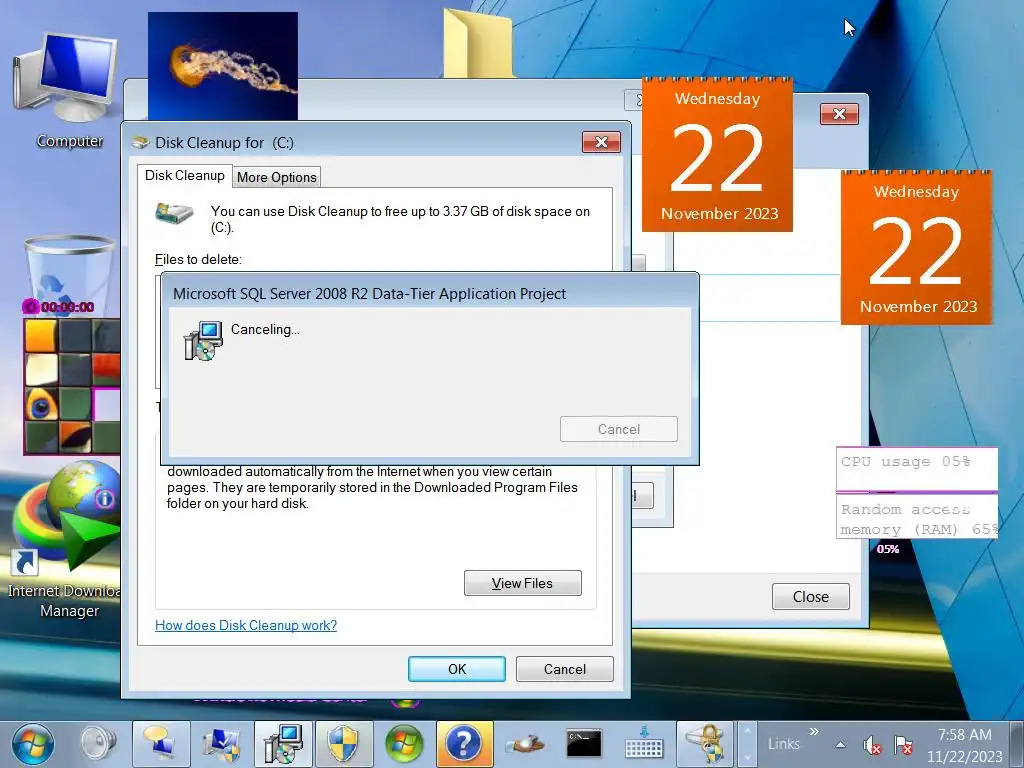Image resolution: width=1024 pixels, height=768 pixels.
Task: Open the Windows Start orb
Action: point(33,744)
